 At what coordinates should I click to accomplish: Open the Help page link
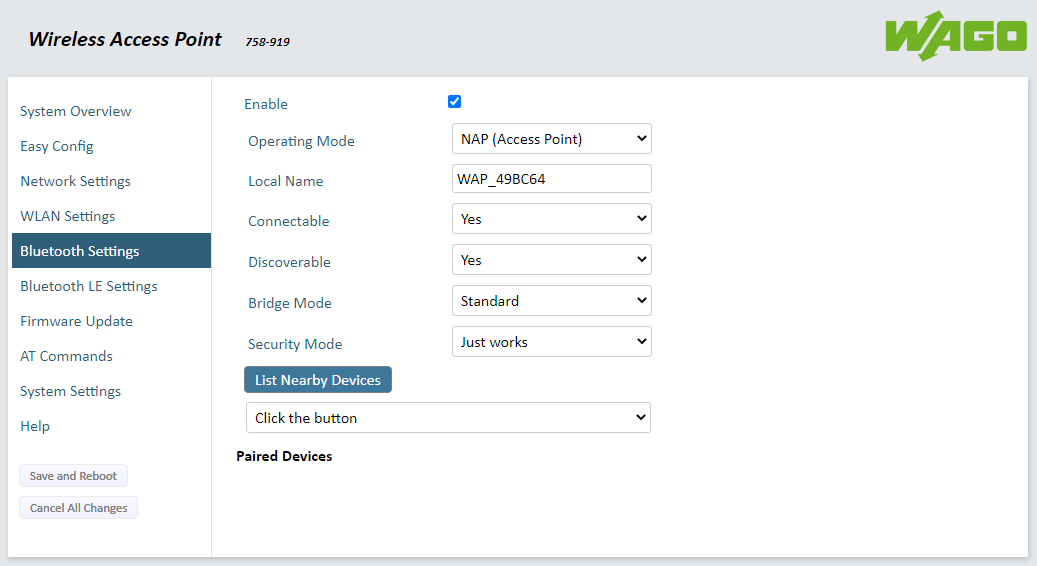(35, 426)
